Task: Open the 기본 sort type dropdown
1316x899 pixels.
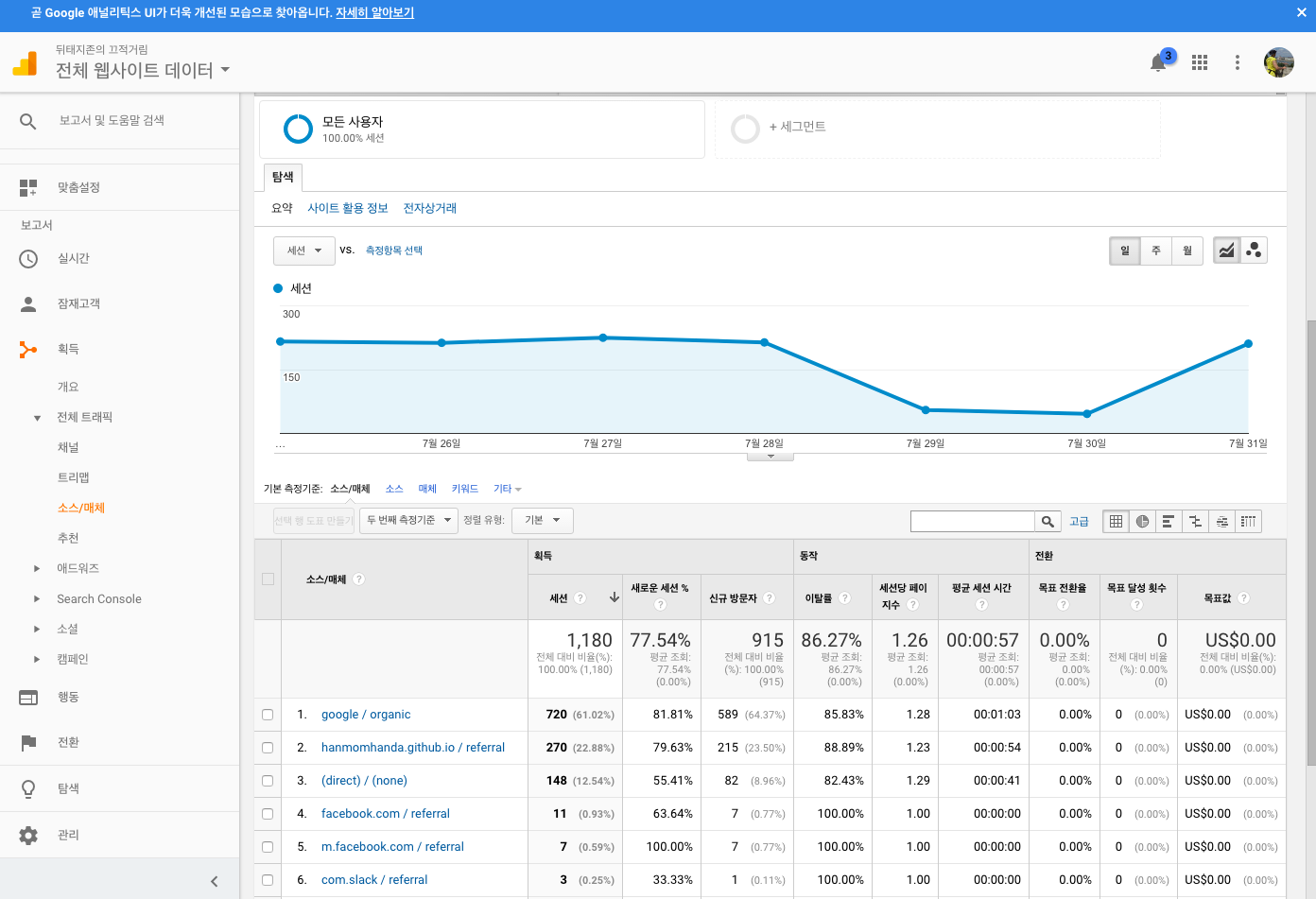Action: [x=543, y=521]
